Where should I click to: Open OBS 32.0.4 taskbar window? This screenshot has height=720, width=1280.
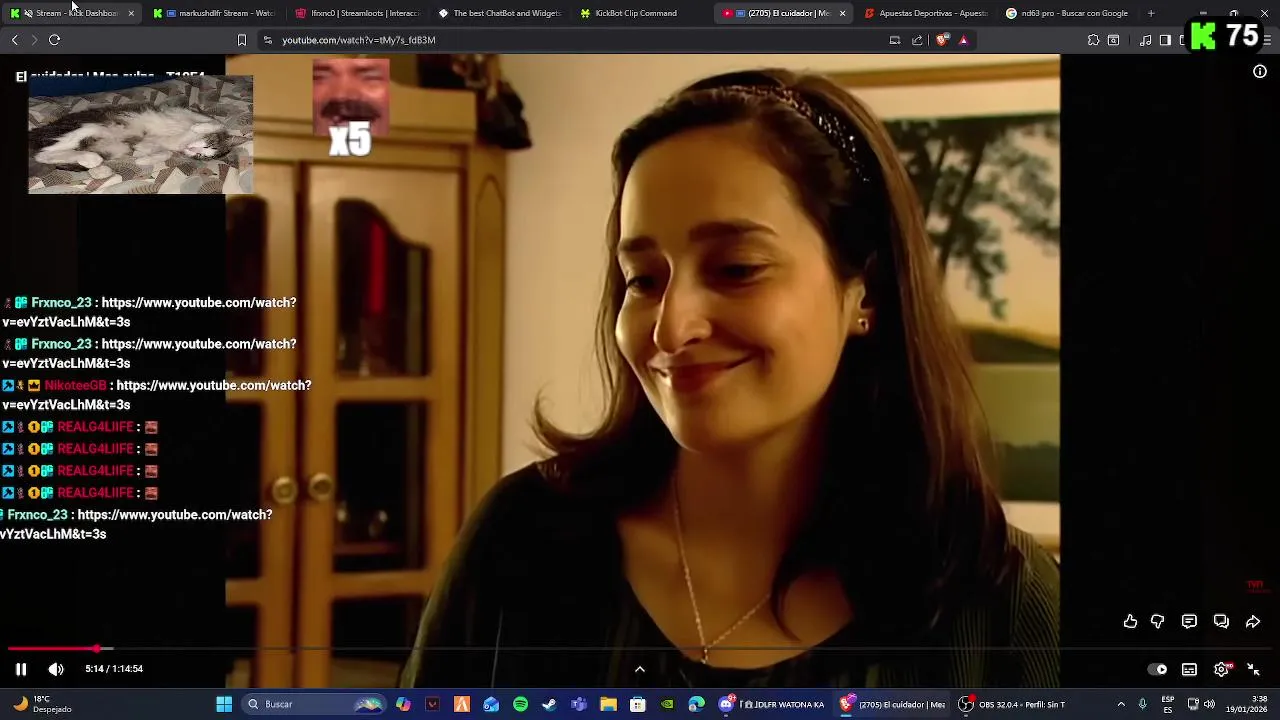[x=1012, y=704]
